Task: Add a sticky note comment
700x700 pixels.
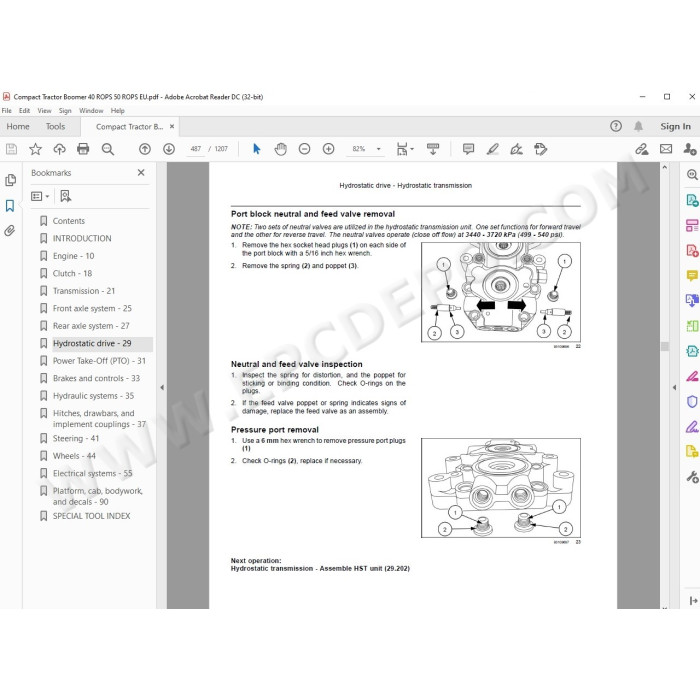Action: pyautogui.click(x=468, y=149)
